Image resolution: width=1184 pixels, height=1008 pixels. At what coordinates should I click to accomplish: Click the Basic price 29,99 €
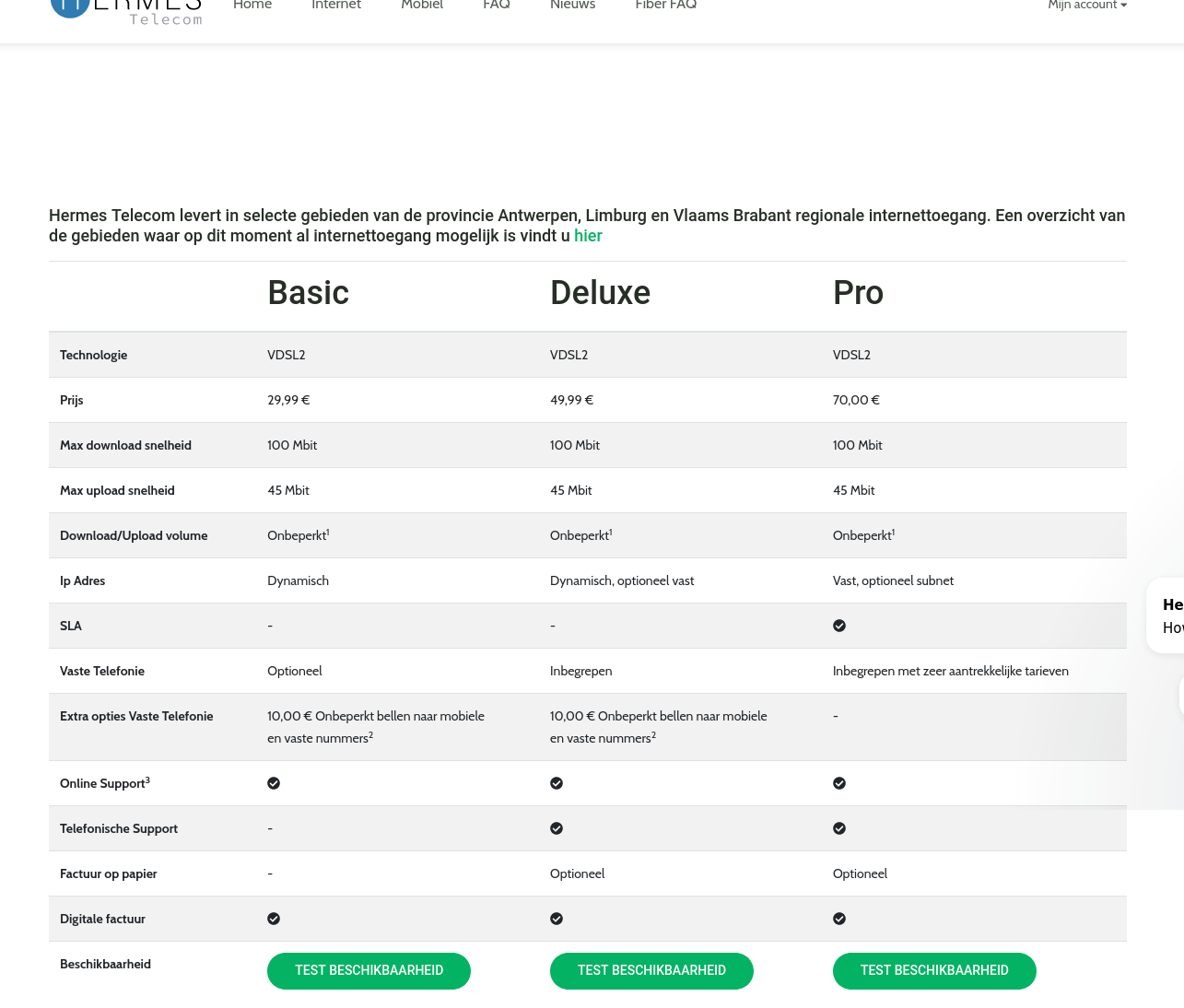tap(288, 400)
